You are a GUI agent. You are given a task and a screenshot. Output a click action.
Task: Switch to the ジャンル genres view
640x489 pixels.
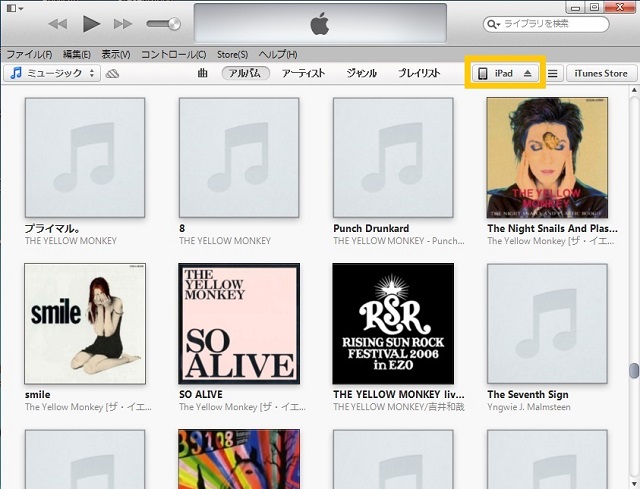click(362, 73)
